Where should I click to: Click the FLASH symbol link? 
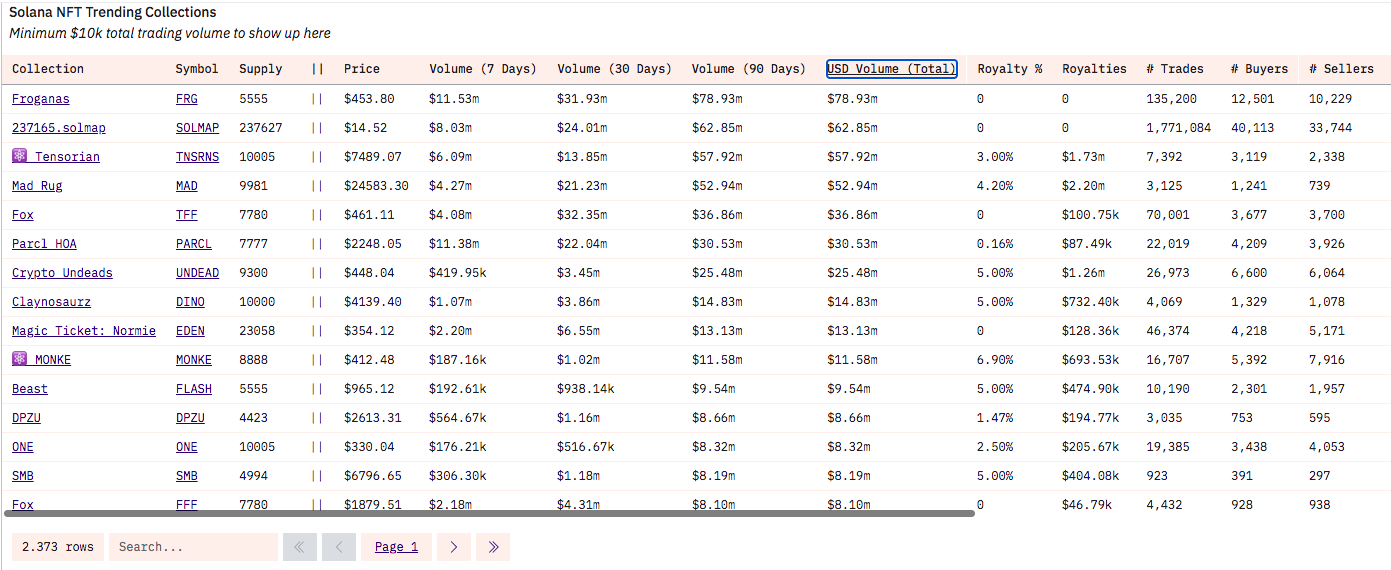coord(193,389)
